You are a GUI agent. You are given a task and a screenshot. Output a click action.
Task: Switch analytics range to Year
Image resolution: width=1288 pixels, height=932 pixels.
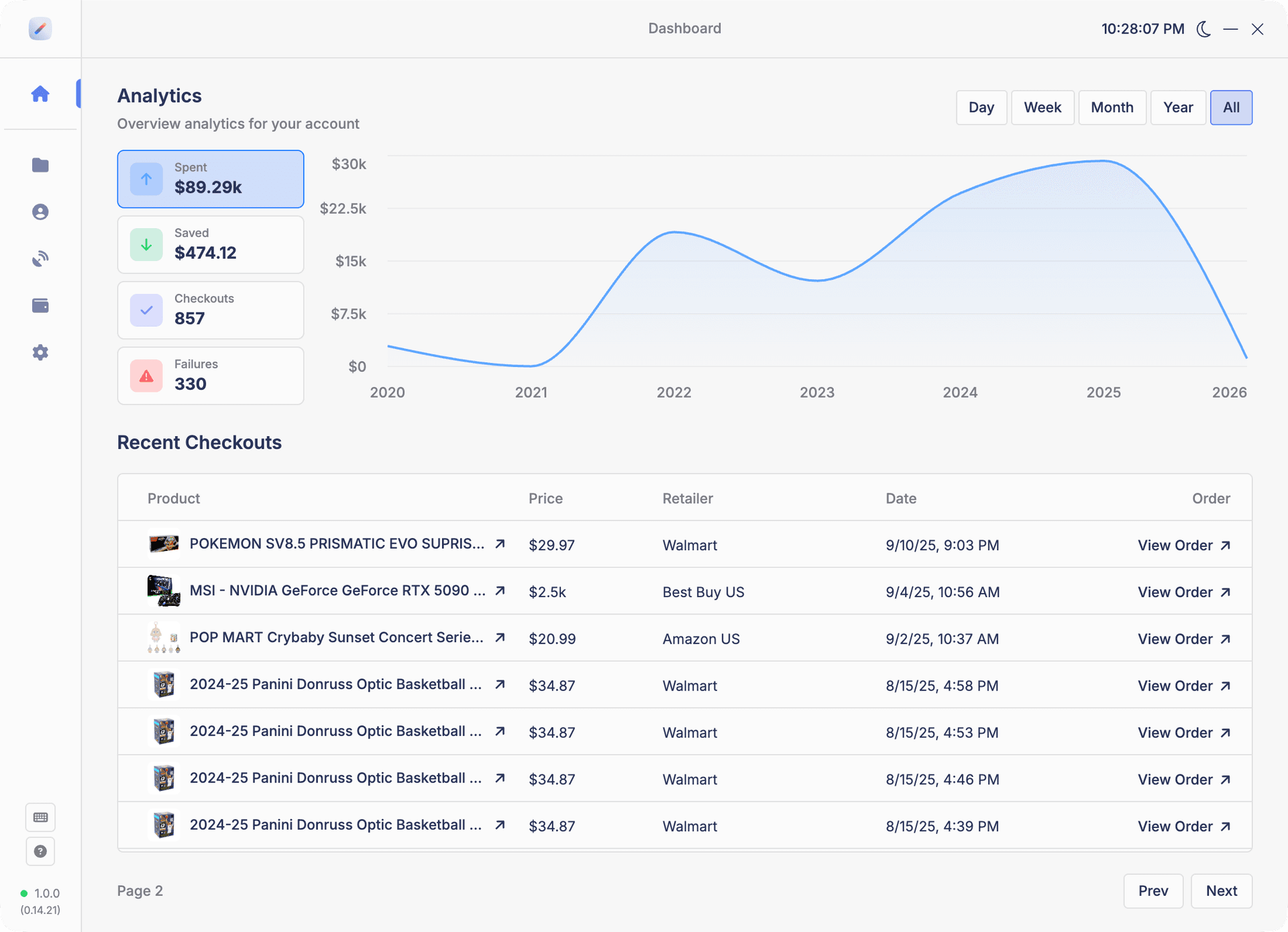[1177, 107]
